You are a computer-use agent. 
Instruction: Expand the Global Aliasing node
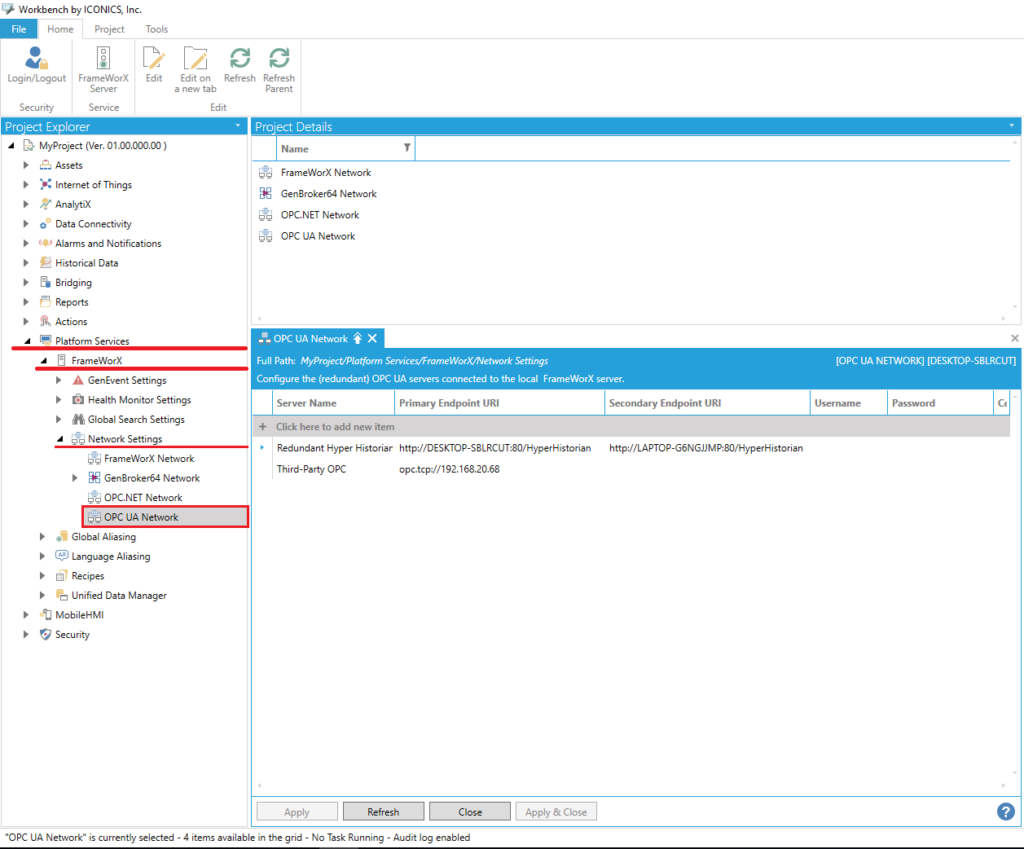[x=42, y=537]
